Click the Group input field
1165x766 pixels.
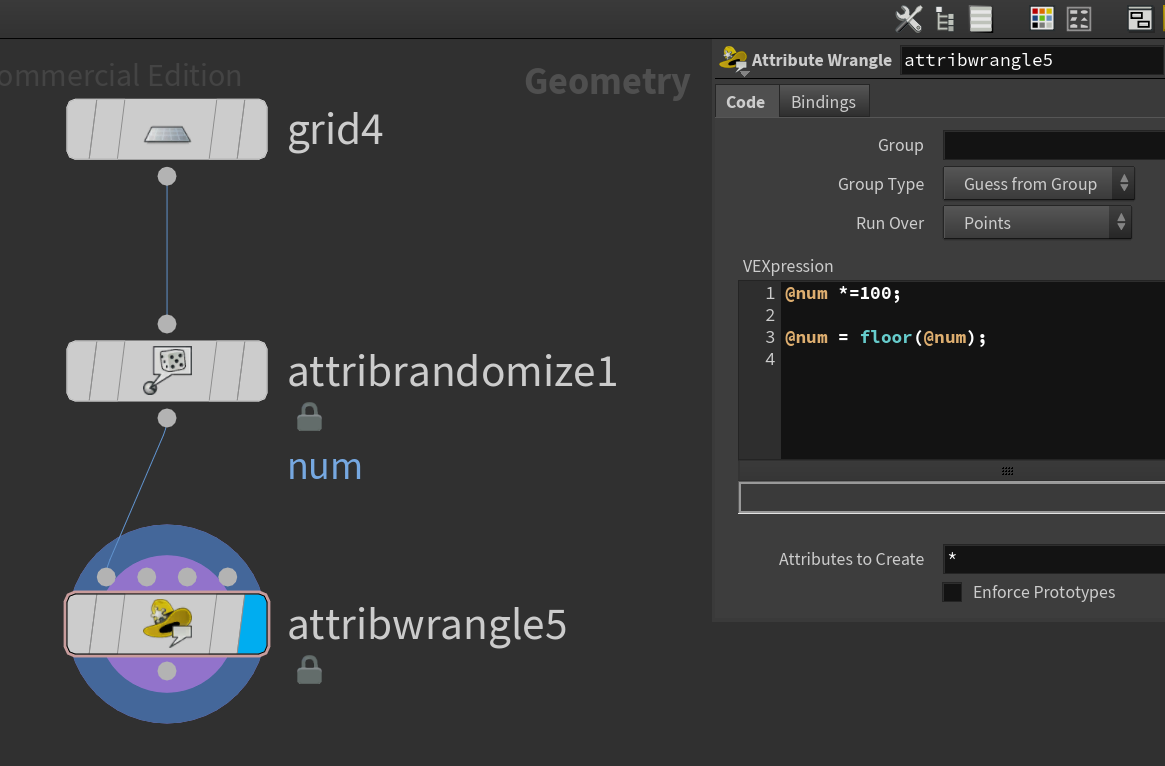click(1054, 145)
